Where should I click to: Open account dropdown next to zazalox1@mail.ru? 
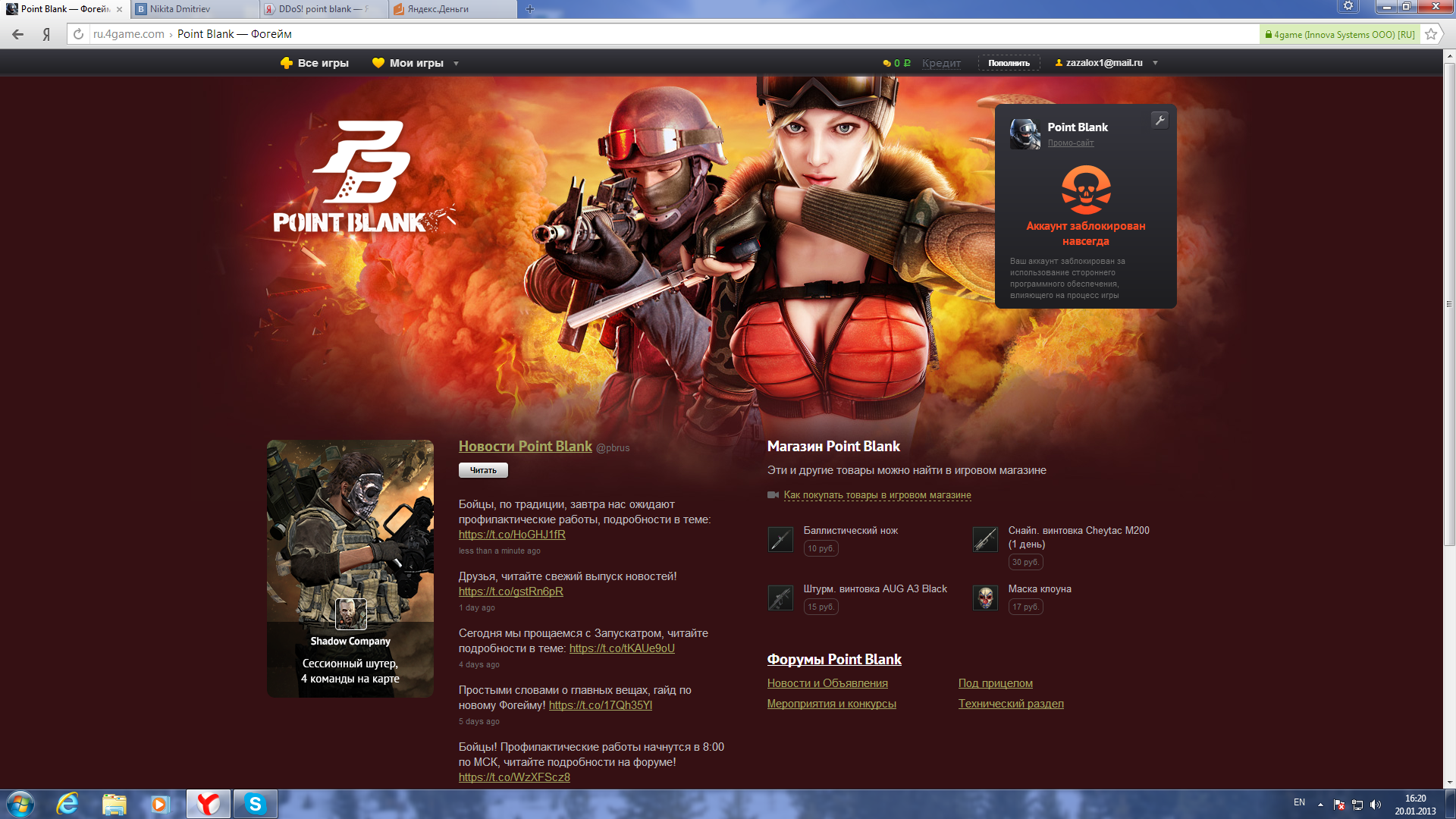[1155, 63]
